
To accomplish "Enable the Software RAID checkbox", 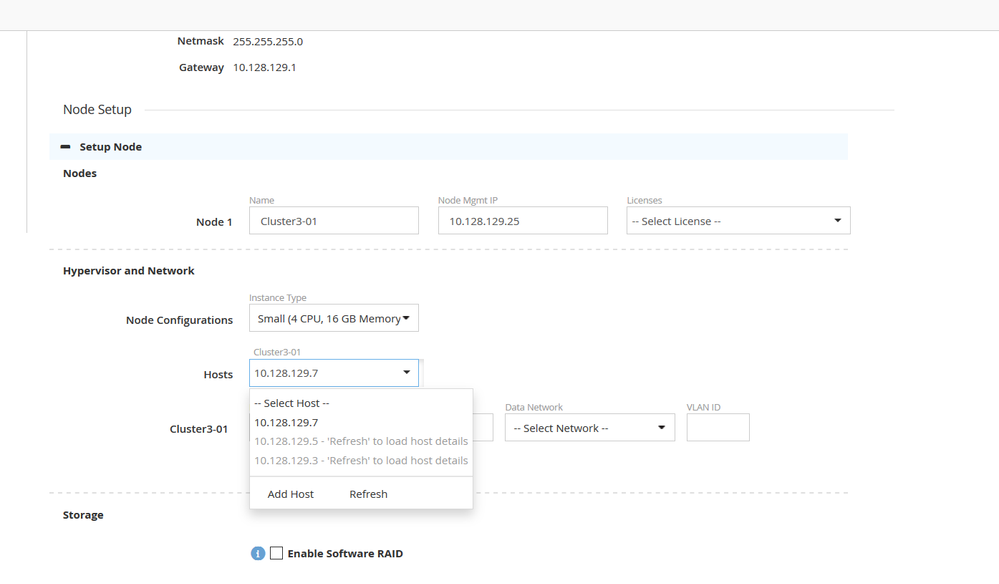I will (x=277, y=553).
